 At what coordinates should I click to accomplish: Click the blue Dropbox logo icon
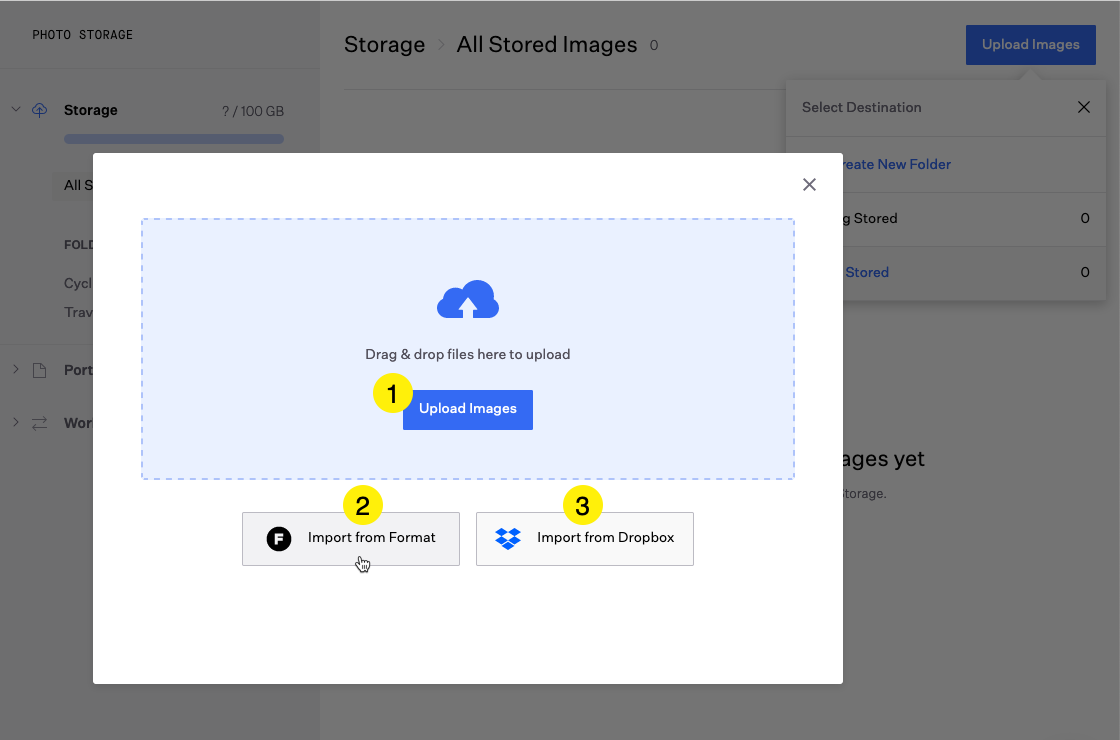click(x=508, y=539)
